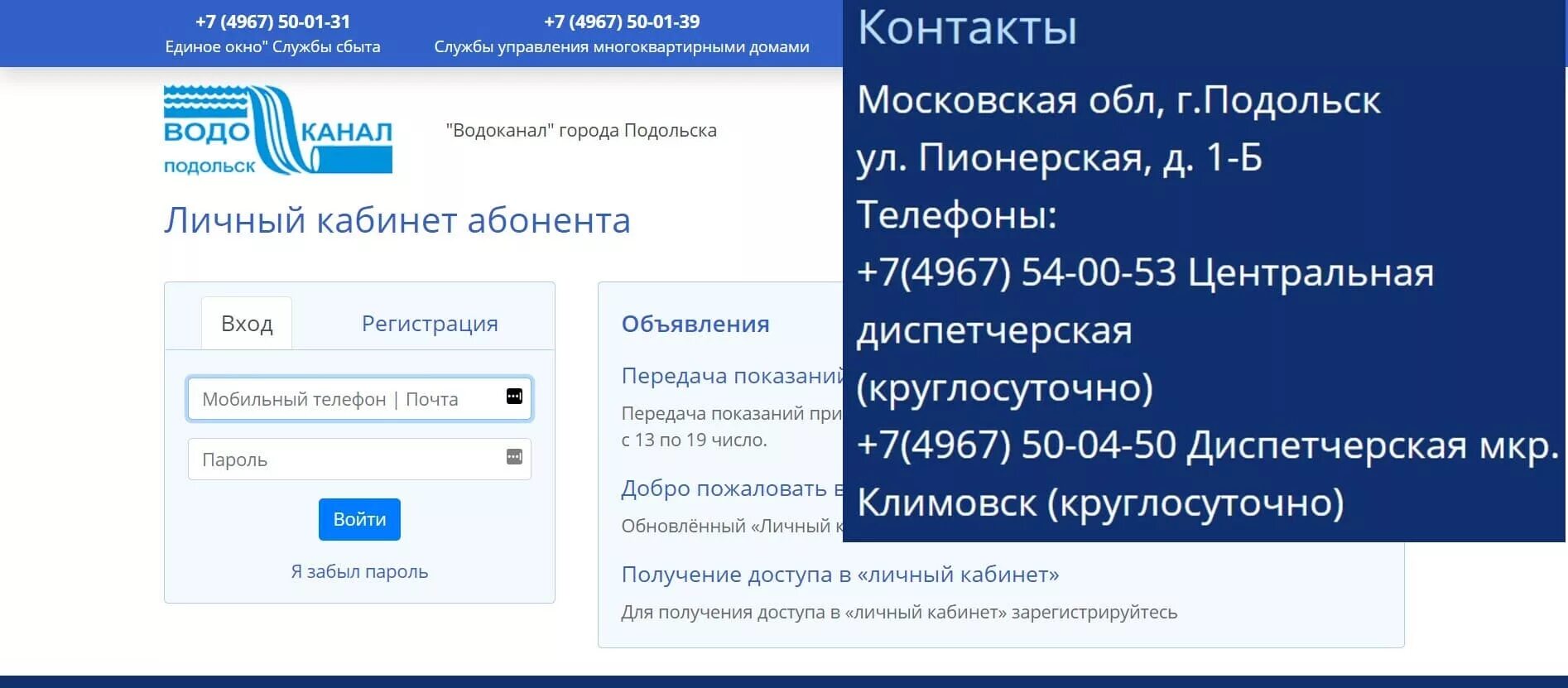Click the Климовск (круглосуточно) line

tap(1100, 503)
